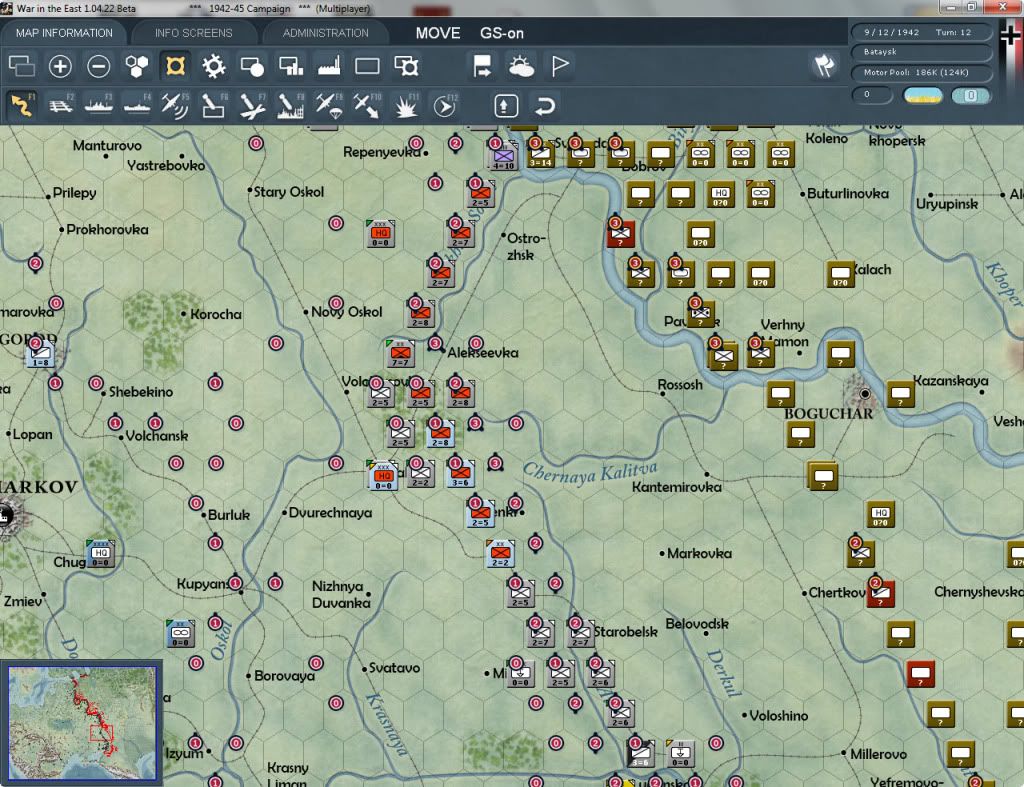Click the Svatavo town label
Image resolution: width=1024 pixels, height=787 pixels.
[x=394, y=668]
